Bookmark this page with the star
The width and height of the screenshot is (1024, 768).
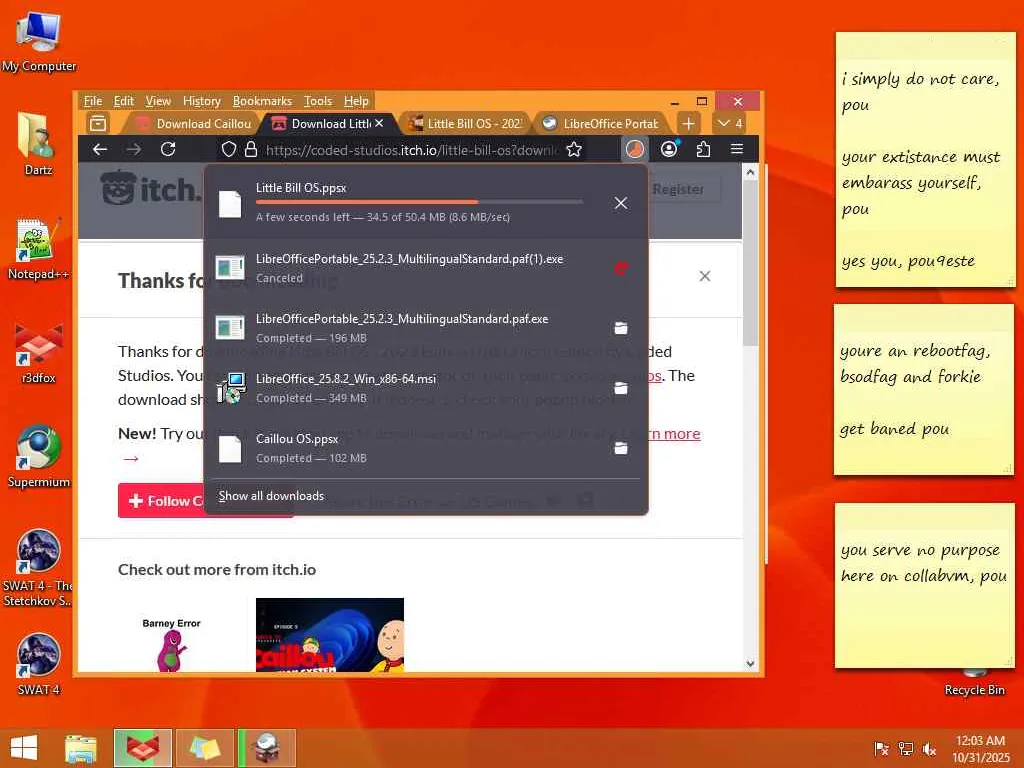click(x=574, y=150)
